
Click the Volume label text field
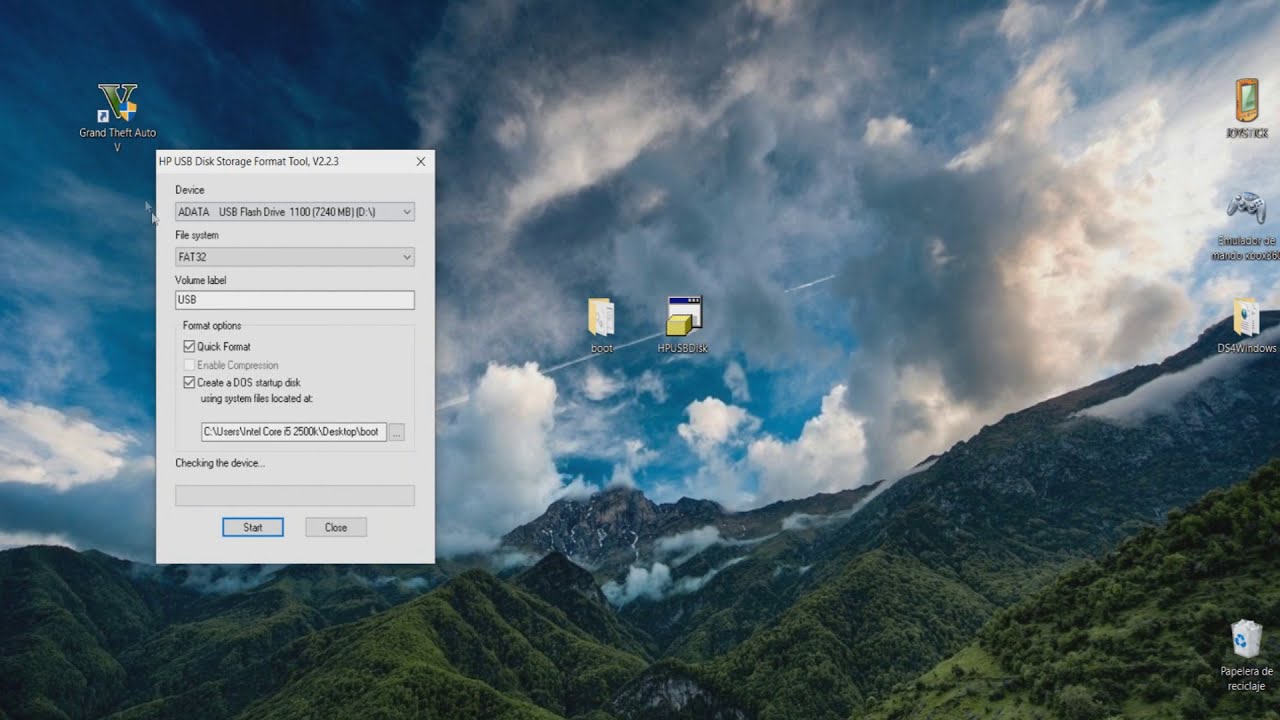(x=294, y=300)
